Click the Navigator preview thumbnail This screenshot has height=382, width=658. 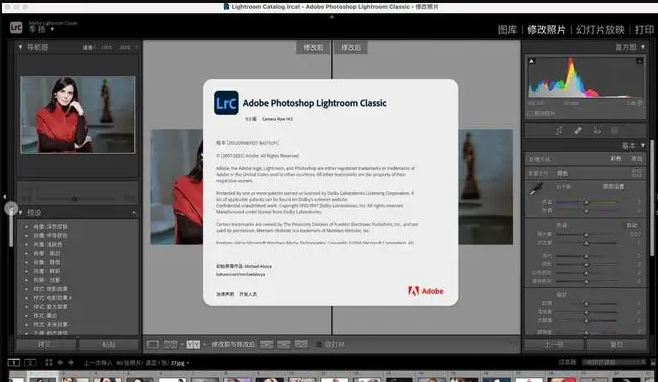click(x=78, y=115)
